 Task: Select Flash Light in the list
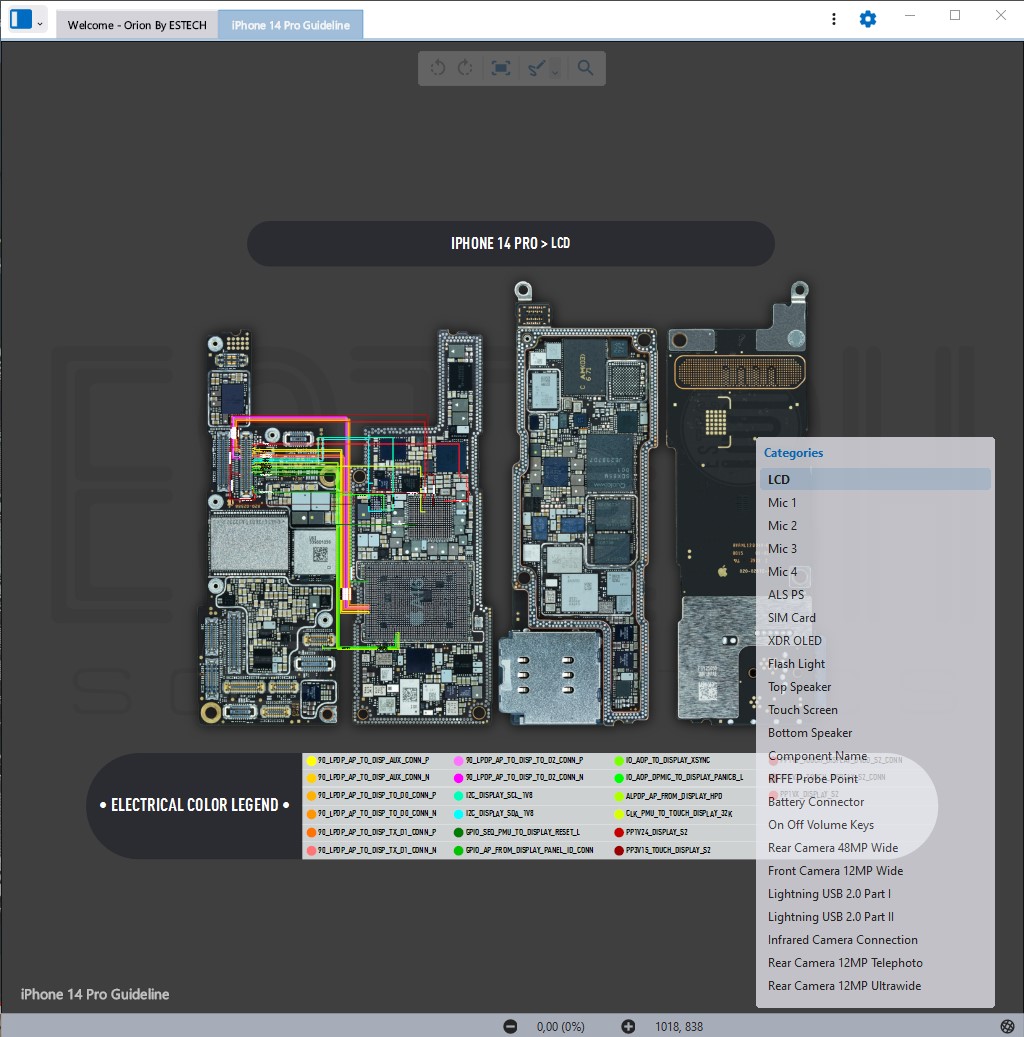tap(875, 664)
